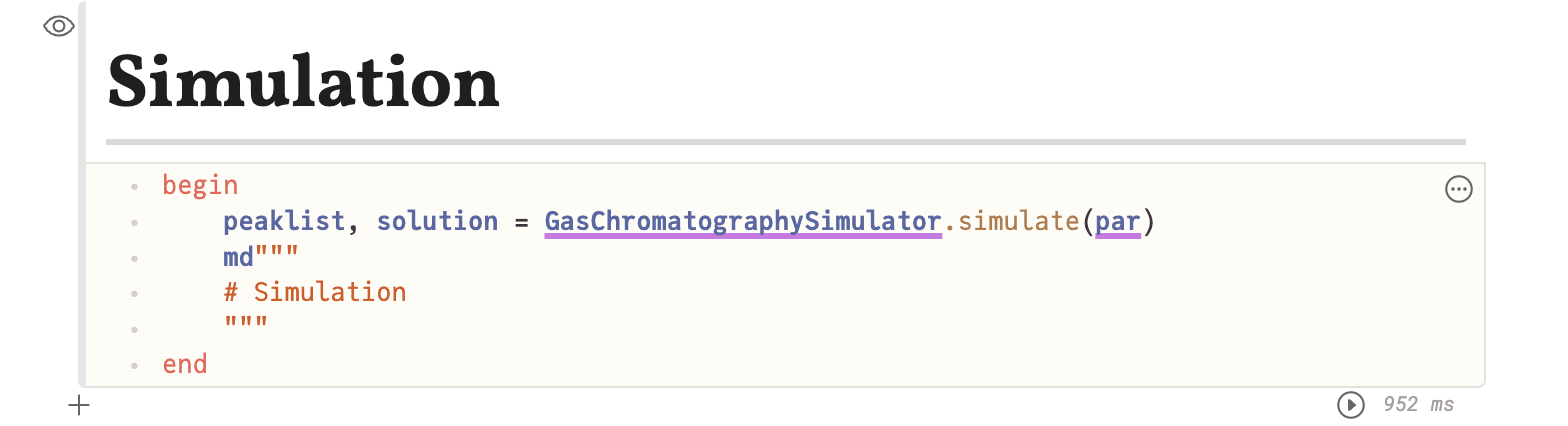Viewport: 1568px width, 426px height.
Task: Click the equals sign in the assignment
Action: coord(521,221)
